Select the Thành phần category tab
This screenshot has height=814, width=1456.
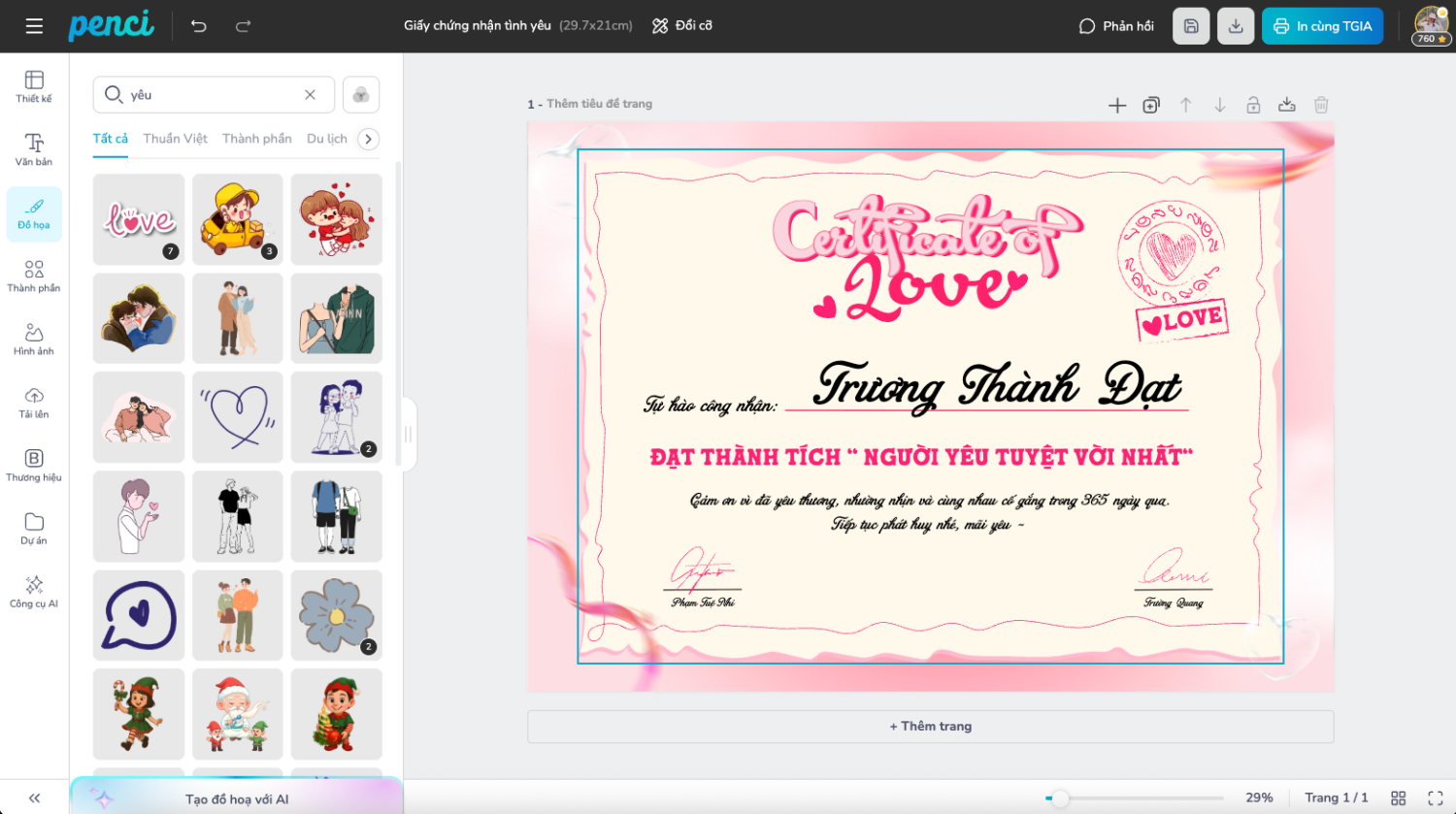point(256,139)
